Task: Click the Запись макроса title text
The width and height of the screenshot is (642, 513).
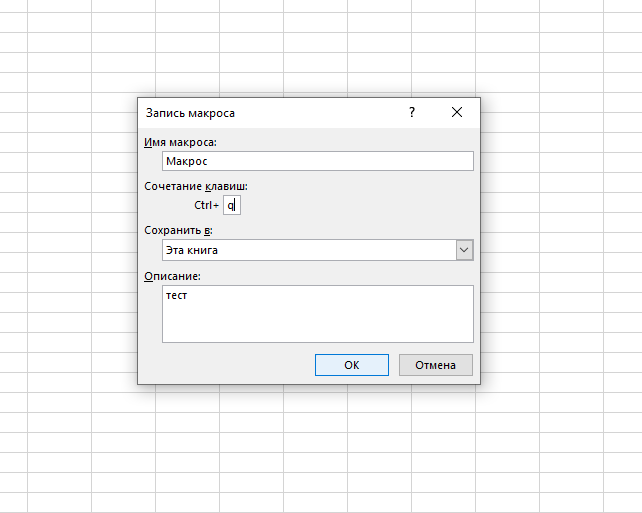Action: pyautogui.click(x=190, y=113)
